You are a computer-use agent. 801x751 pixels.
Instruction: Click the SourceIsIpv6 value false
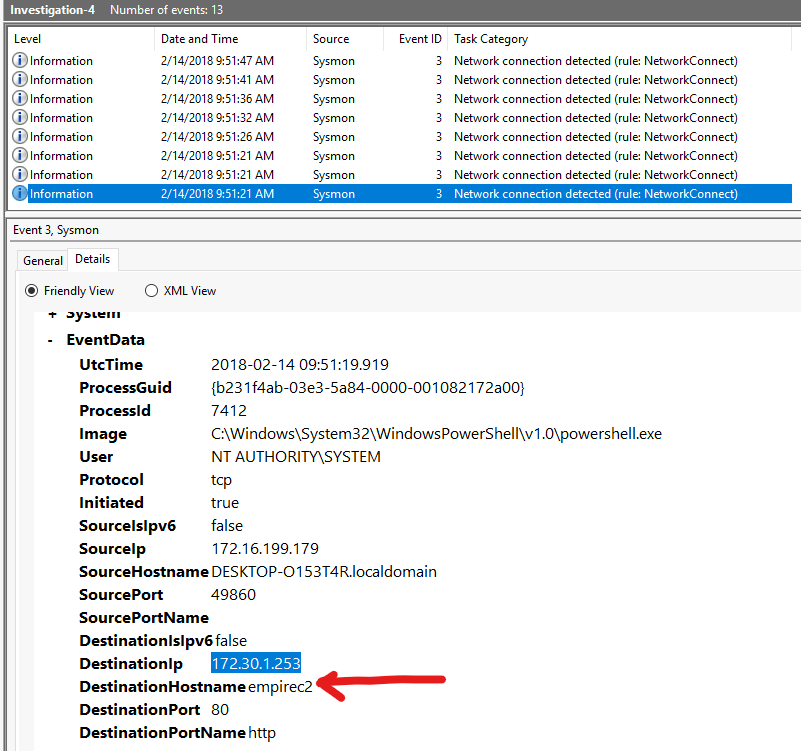click(227, 526)
